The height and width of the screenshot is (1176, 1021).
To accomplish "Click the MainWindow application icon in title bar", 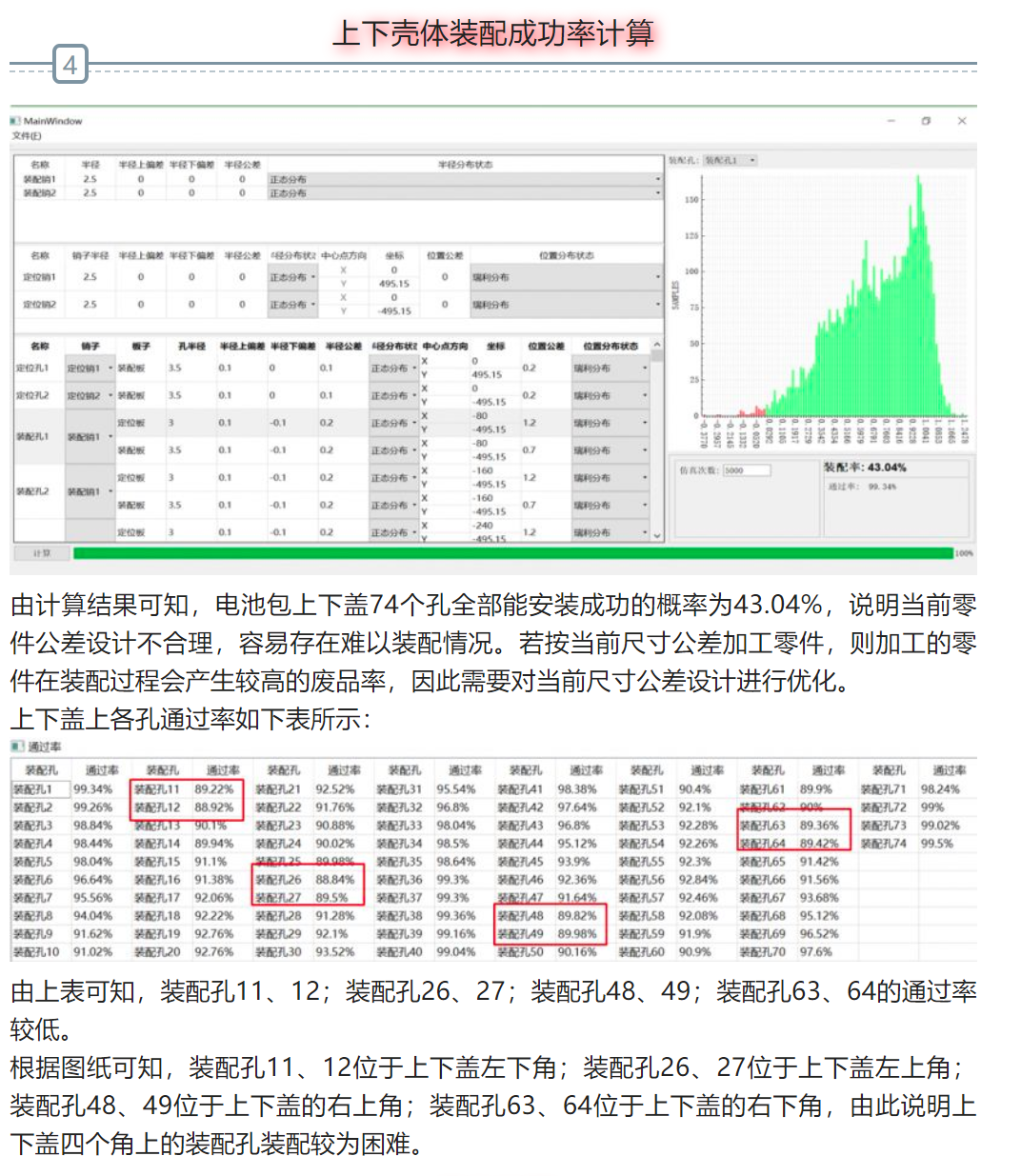I will (x=15, y=121).
